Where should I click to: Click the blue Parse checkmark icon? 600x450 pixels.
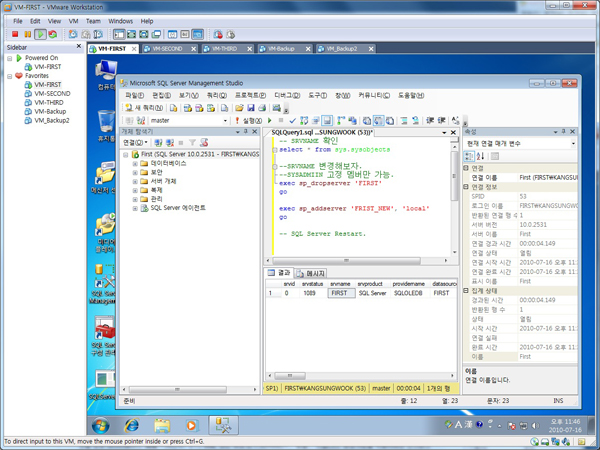(293, 121)
